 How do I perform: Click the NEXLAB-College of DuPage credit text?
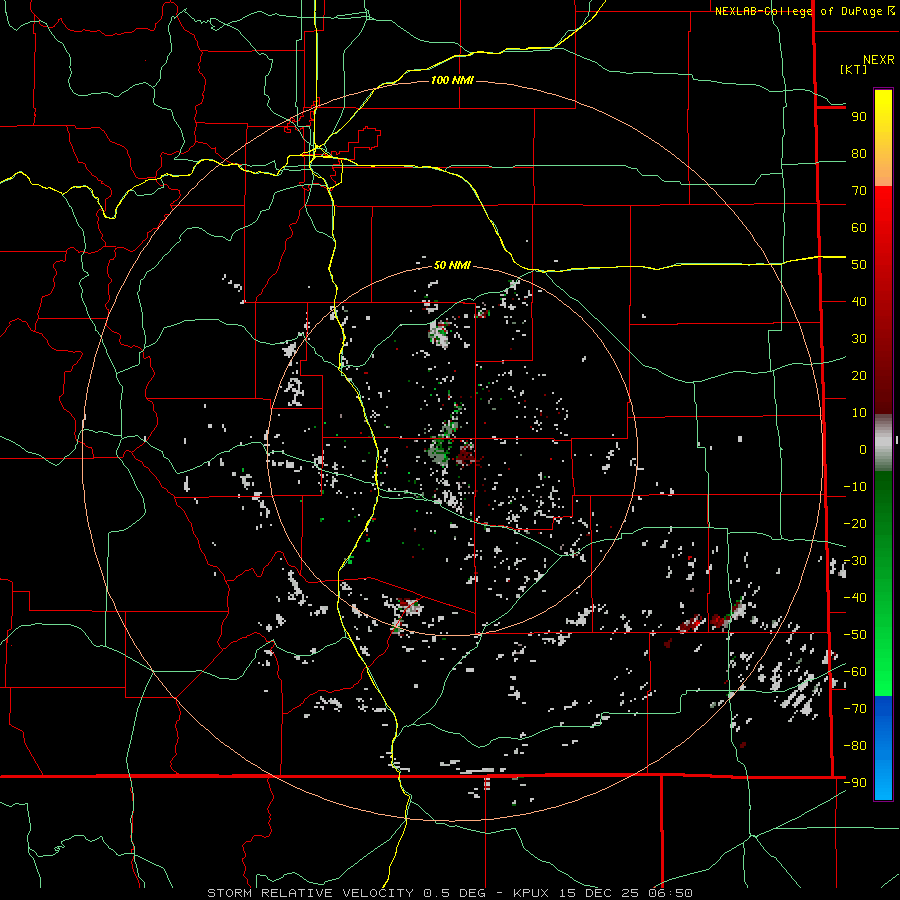tap(805, 11)
